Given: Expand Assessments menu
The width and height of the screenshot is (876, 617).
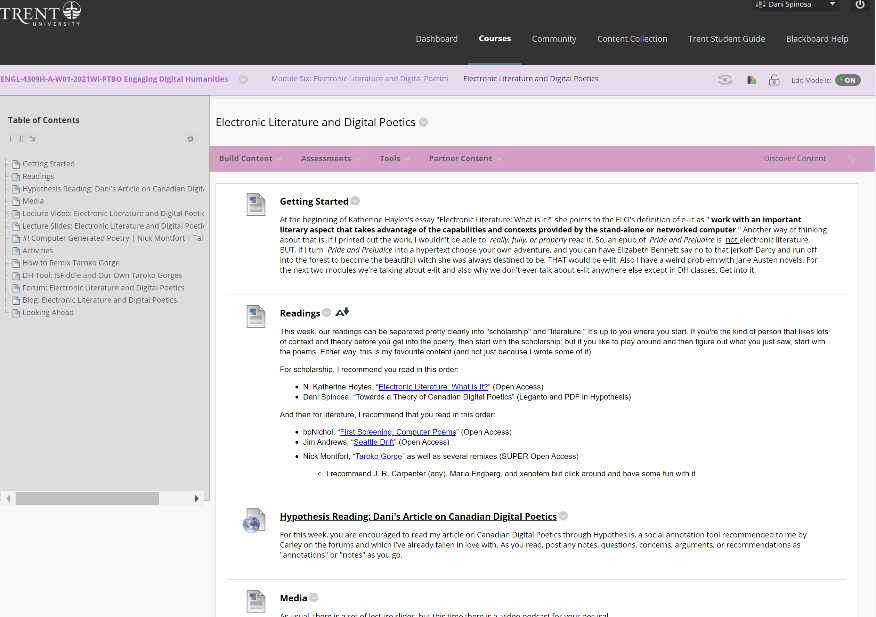Looking at the screenshot, I should [331, 159].
